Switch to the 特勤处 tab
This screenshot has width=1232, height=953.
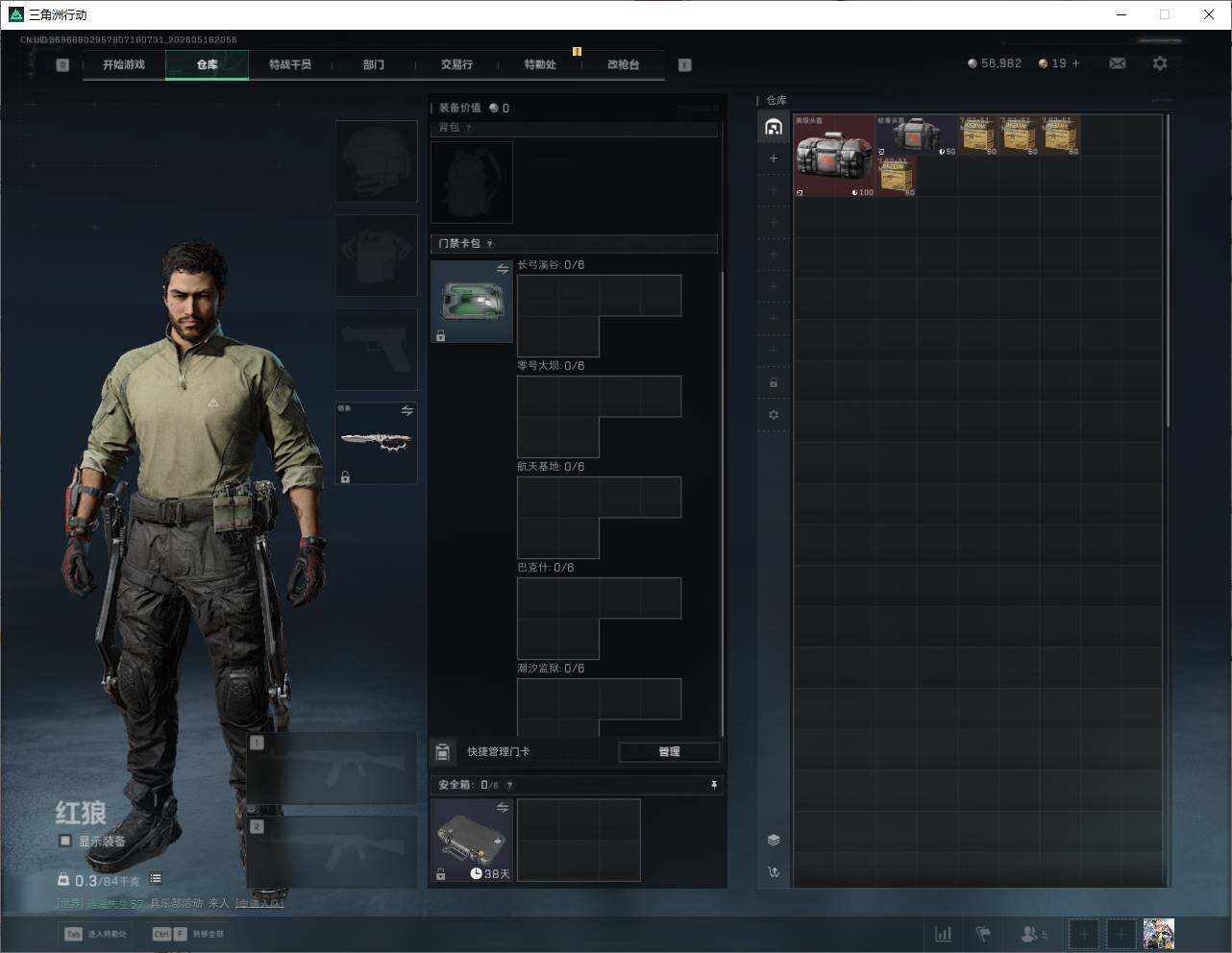[540, 64]
